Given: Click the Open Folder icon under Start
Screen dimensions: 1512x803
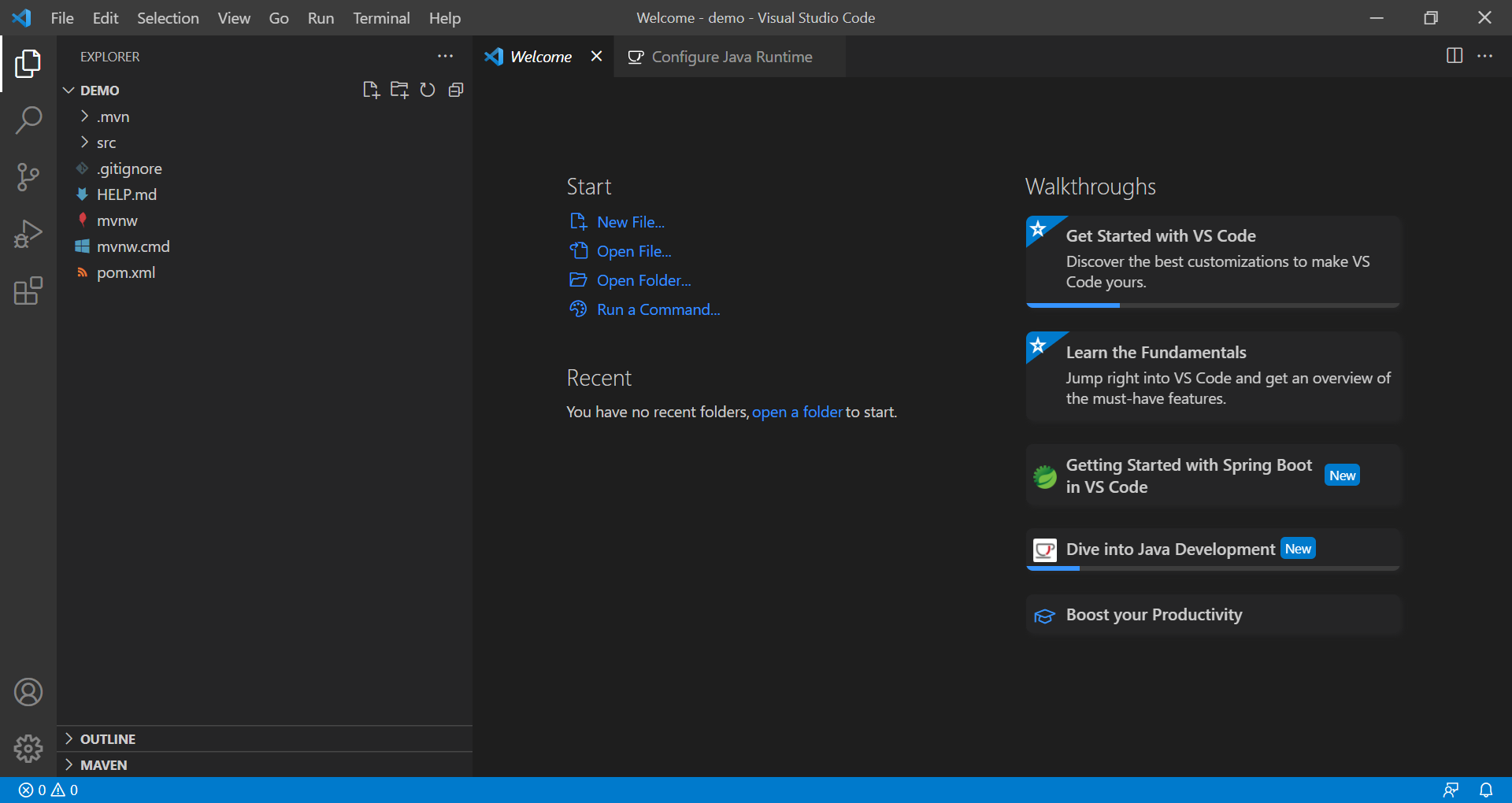Looking at the screenshot, I should (x=579, y=280).
